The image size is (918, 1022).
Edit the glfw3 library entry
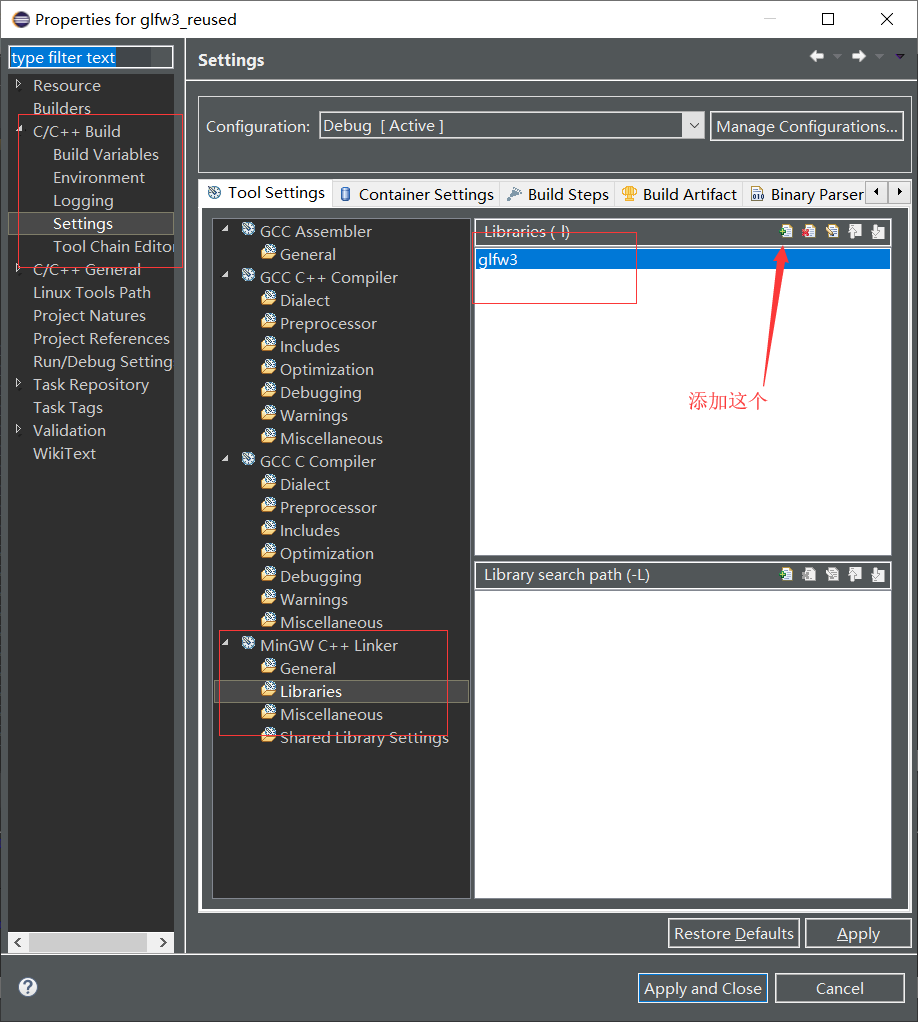pyautogui.click(x=832, y=231)
